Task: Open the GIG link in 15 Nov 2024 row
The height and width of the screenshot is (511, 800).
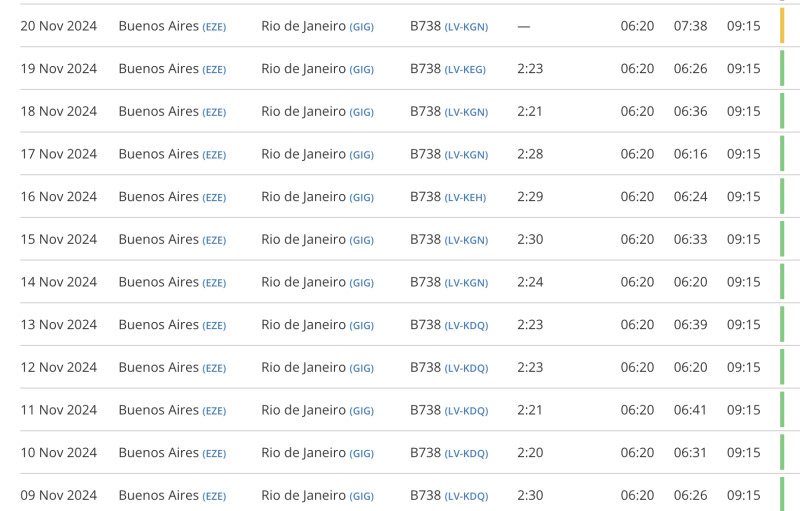Action: pyautogui.click(x=361, y=241)
